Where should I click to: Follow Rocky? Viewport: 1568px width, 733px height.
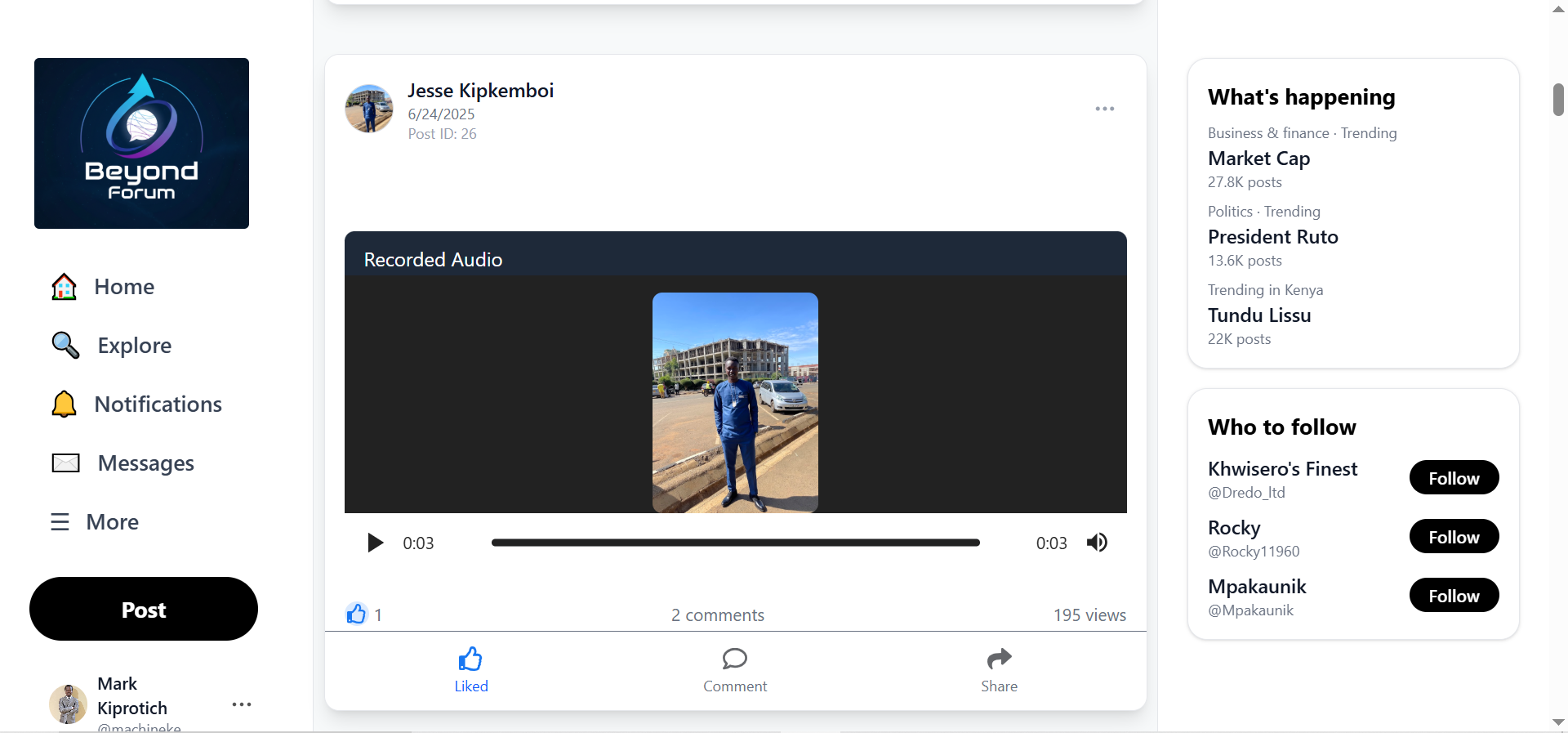(1454, 537)
